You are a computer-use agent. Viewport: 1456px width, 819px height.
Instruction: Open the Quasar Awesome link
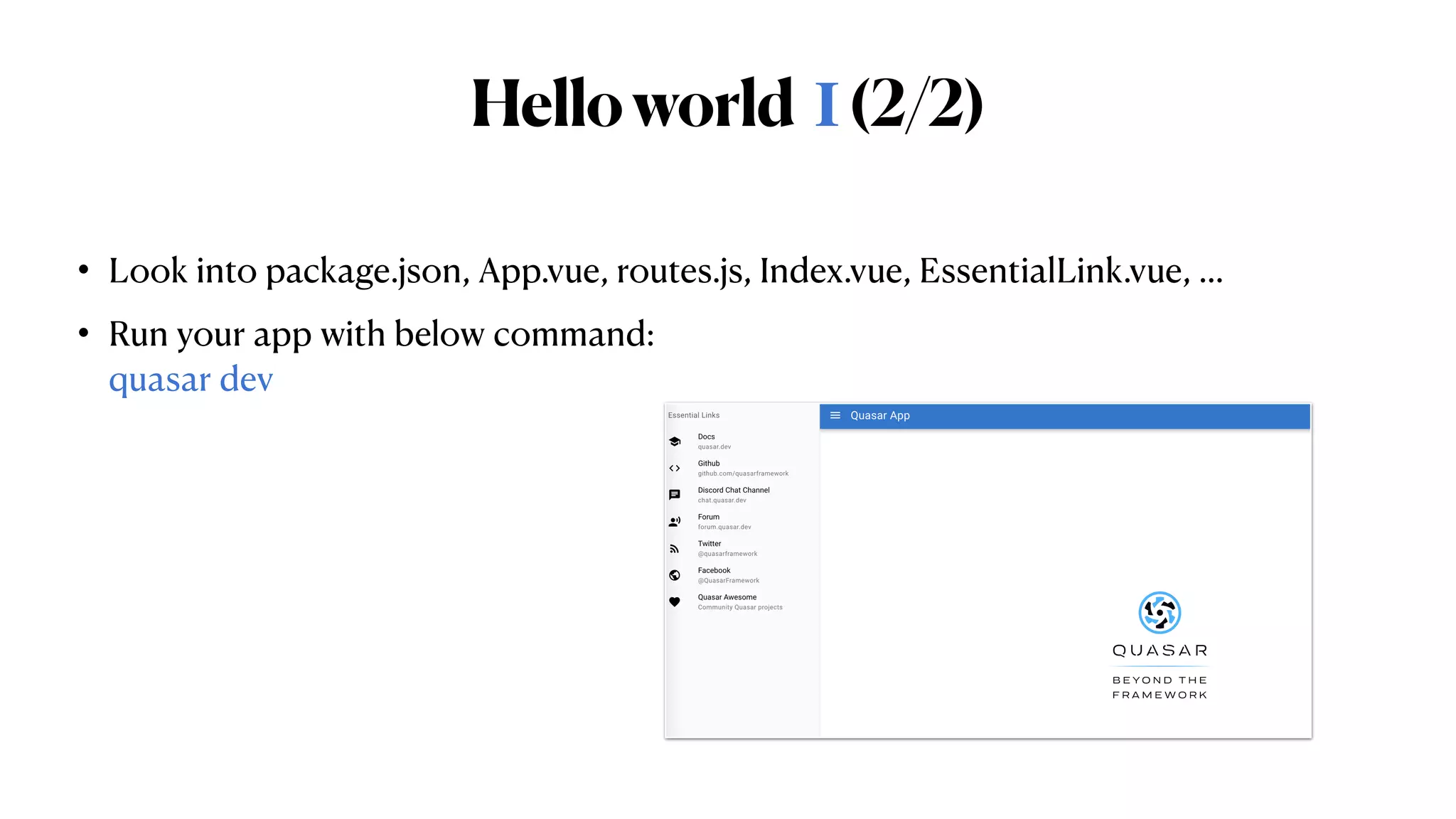pos(727,598)
